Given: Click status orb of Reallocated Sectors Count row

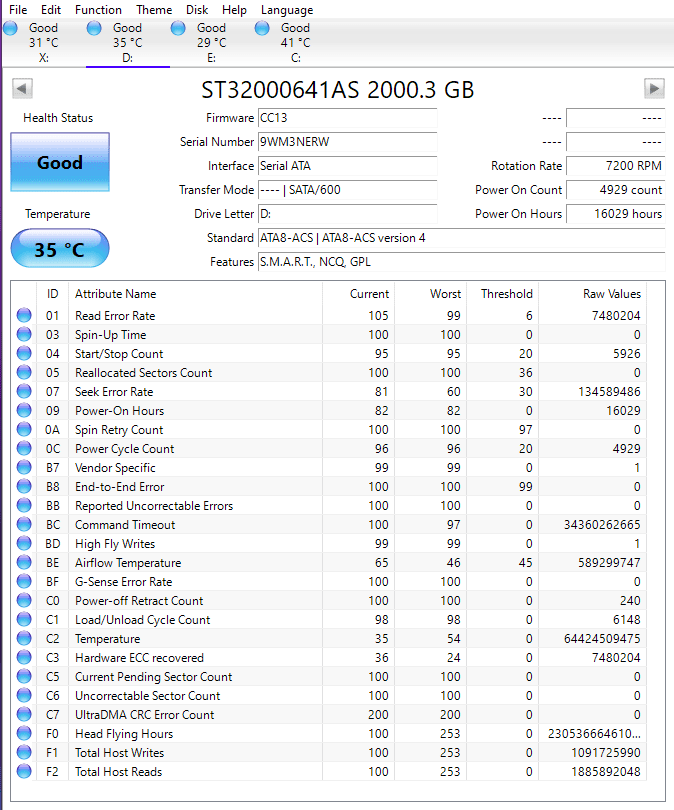Looking at the screenshot, I should tap(24, 372).
